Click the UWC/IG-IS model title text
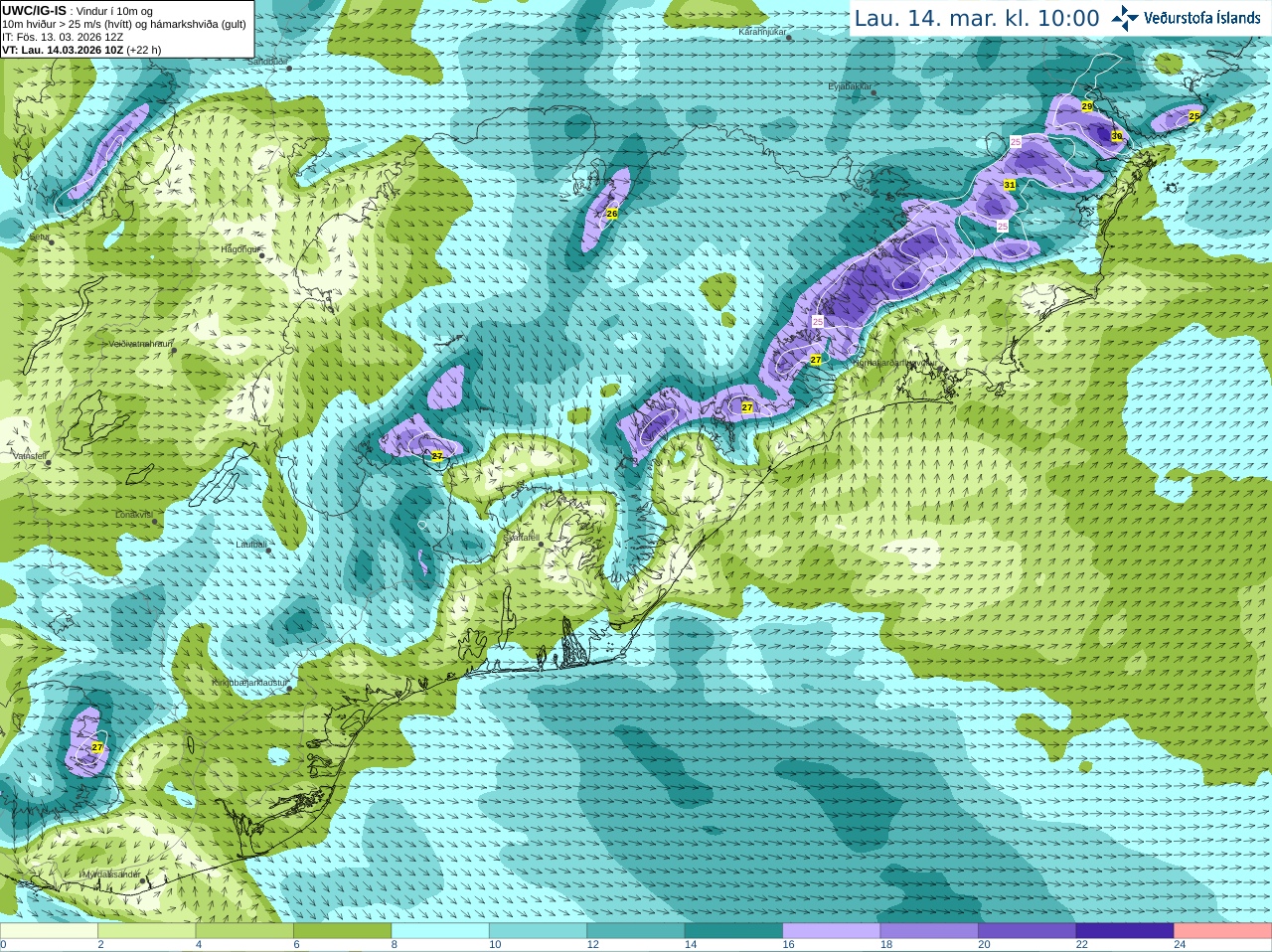 pyautogui.click(x=34, y=10)
